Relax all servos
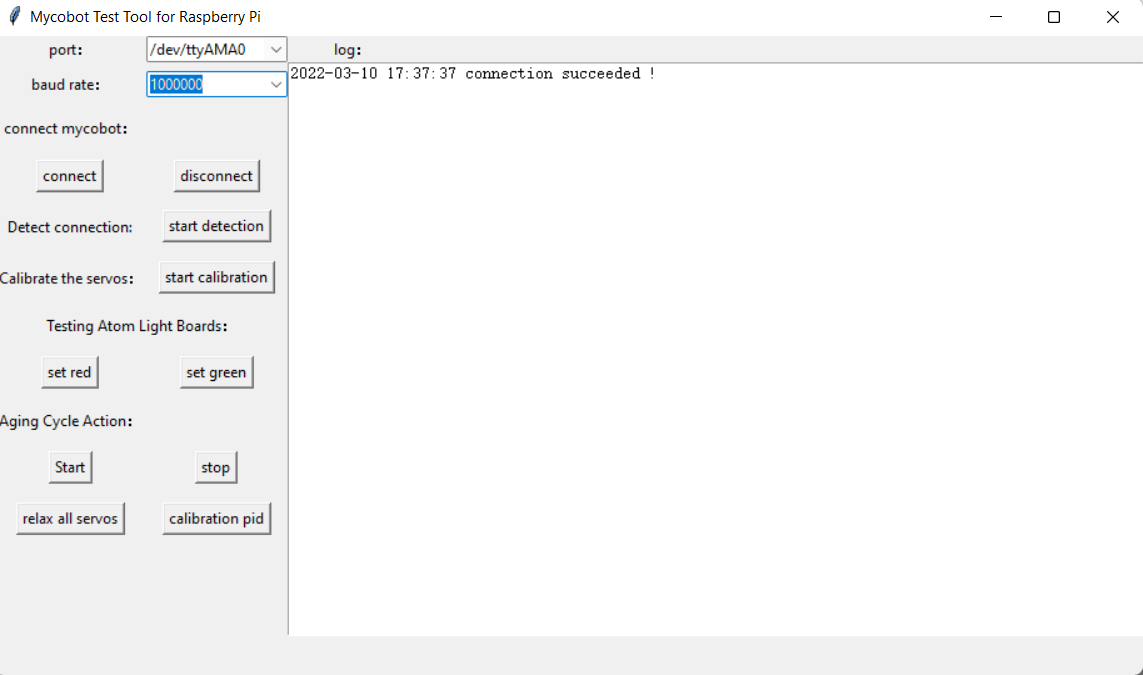The width and height of the screenshot is (1143, 675). tap(70, 518)
